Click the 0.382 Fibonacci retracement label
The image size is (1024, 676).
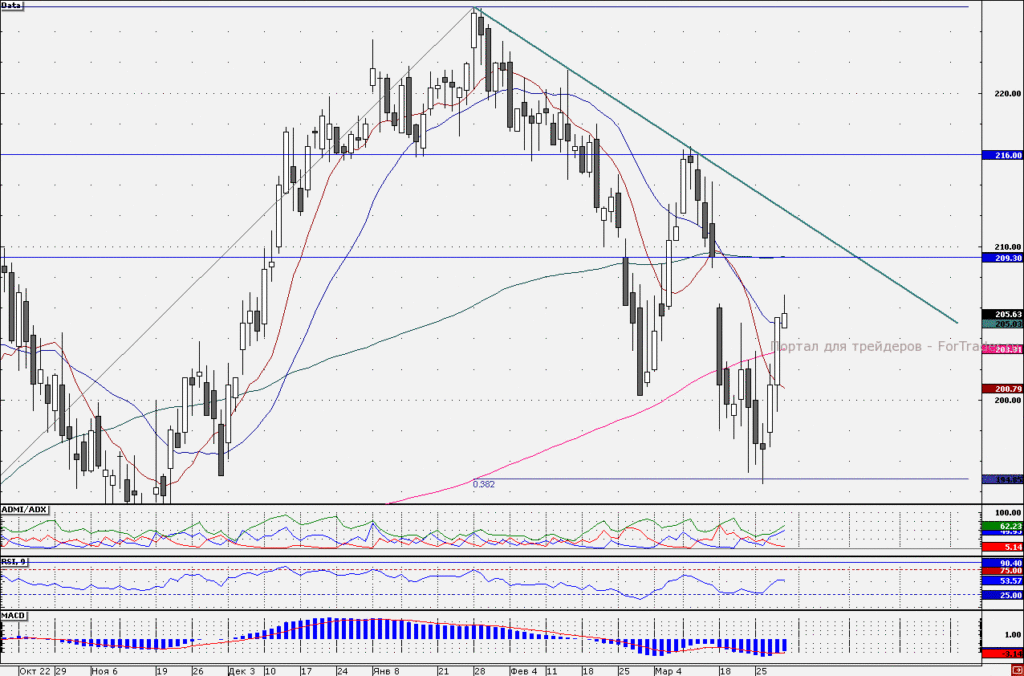click(483, 485)
